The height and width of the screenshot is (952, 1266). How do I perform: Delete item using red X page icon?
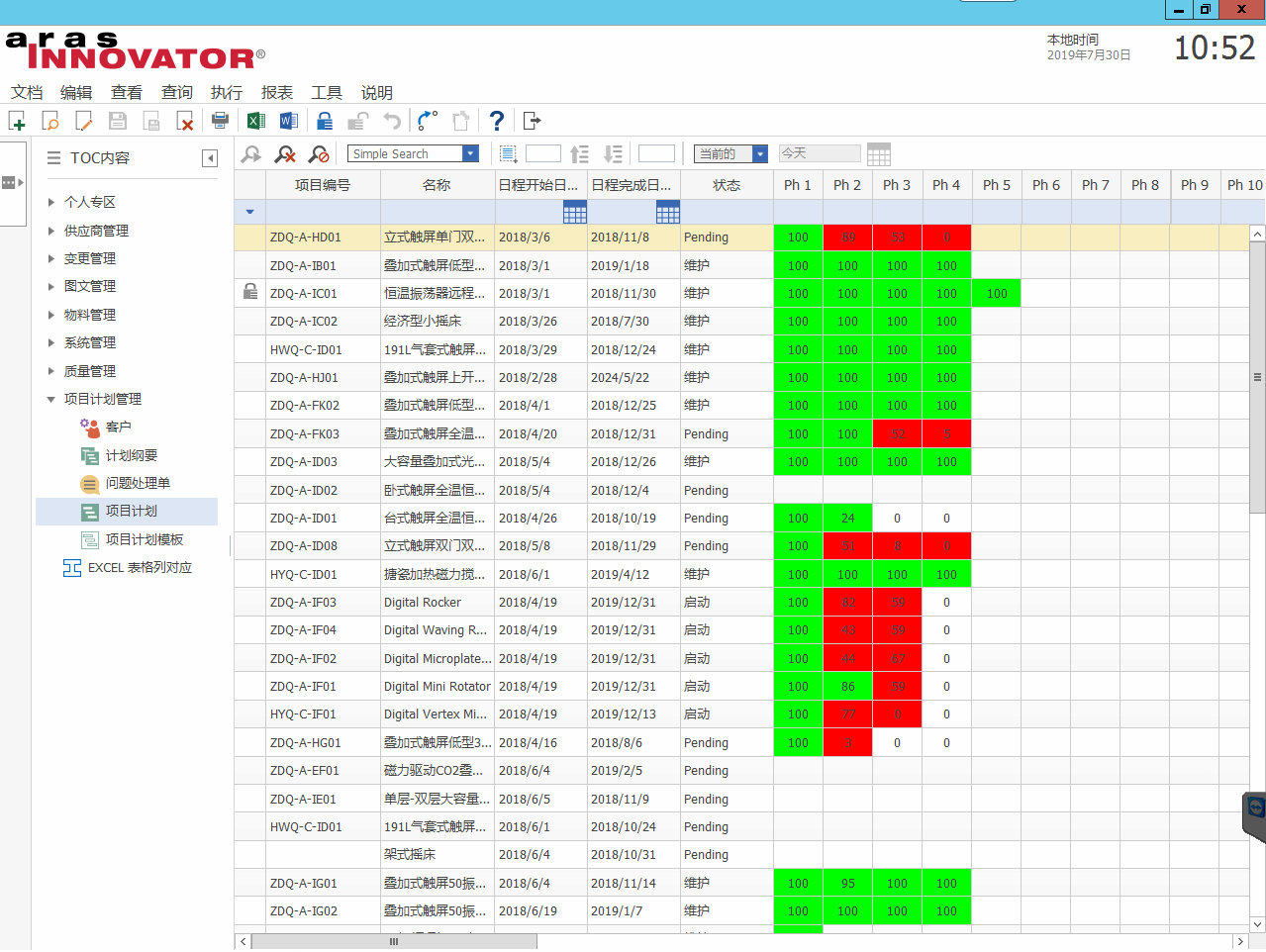click(x=185, y=121)
